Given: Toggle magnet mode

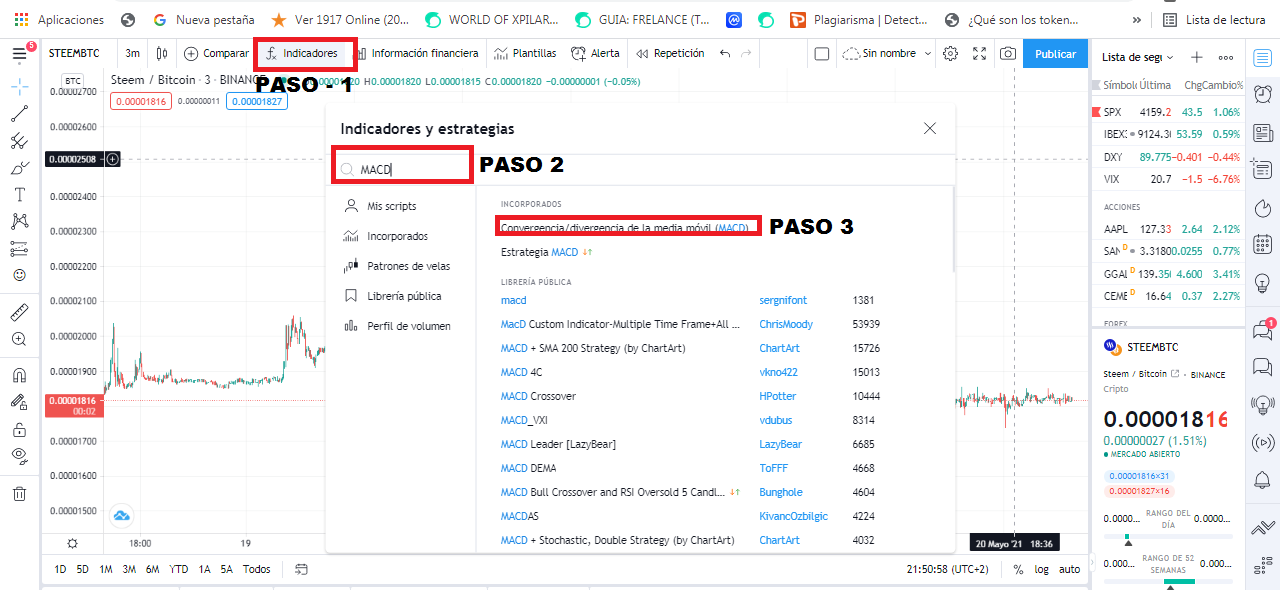Looking at the screenshot, I should tap(19, 376).
